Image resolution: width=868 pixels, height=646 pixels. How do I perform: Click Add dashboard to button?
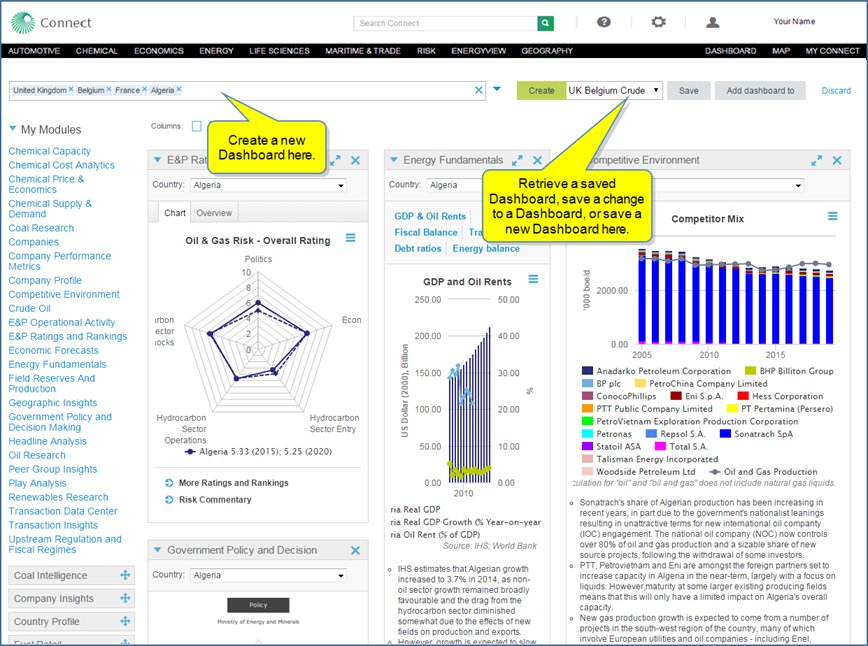tap(760, 91)
